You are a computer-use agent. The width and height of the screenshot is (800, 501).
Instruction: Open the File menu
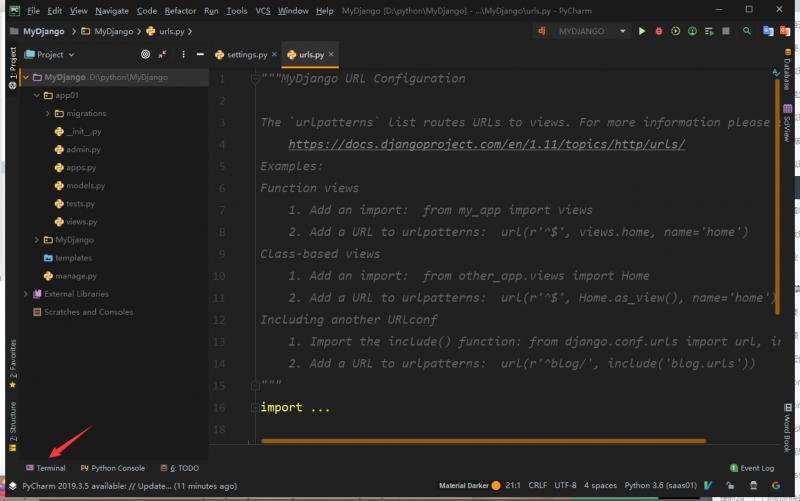(x=33, y=10)
